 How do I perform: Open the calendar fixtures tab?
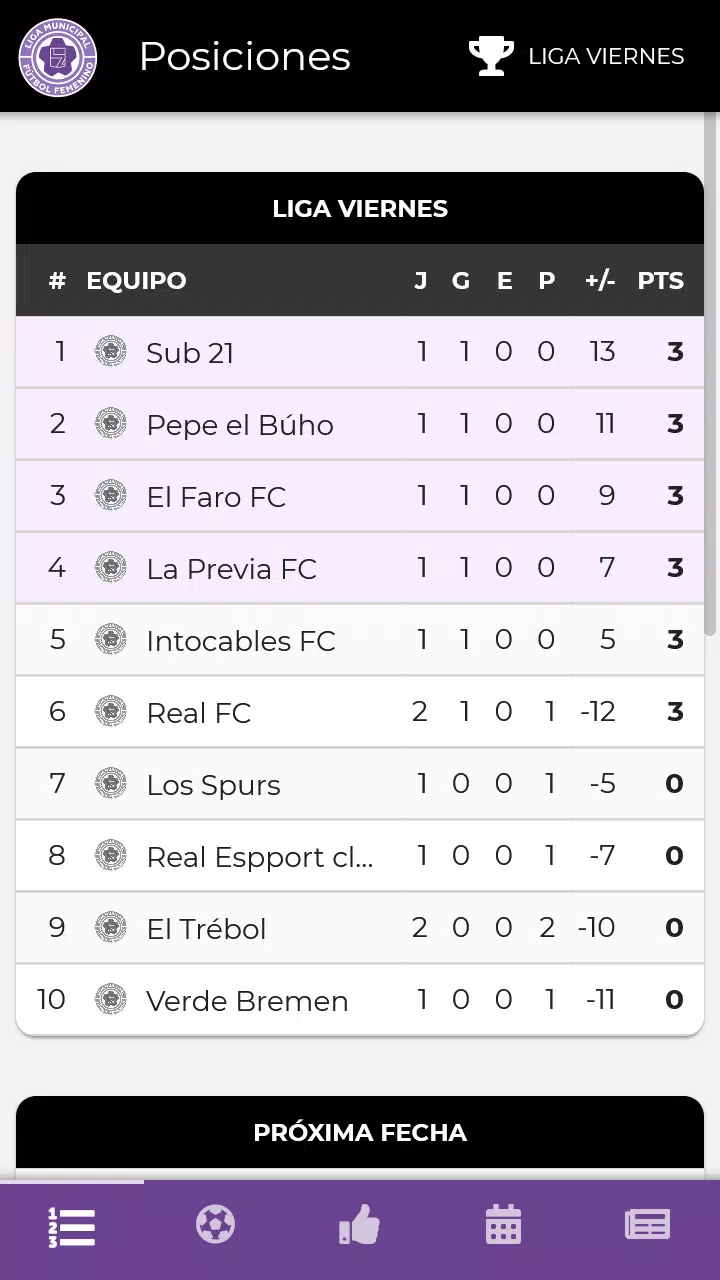click(x=503, y=1225)
